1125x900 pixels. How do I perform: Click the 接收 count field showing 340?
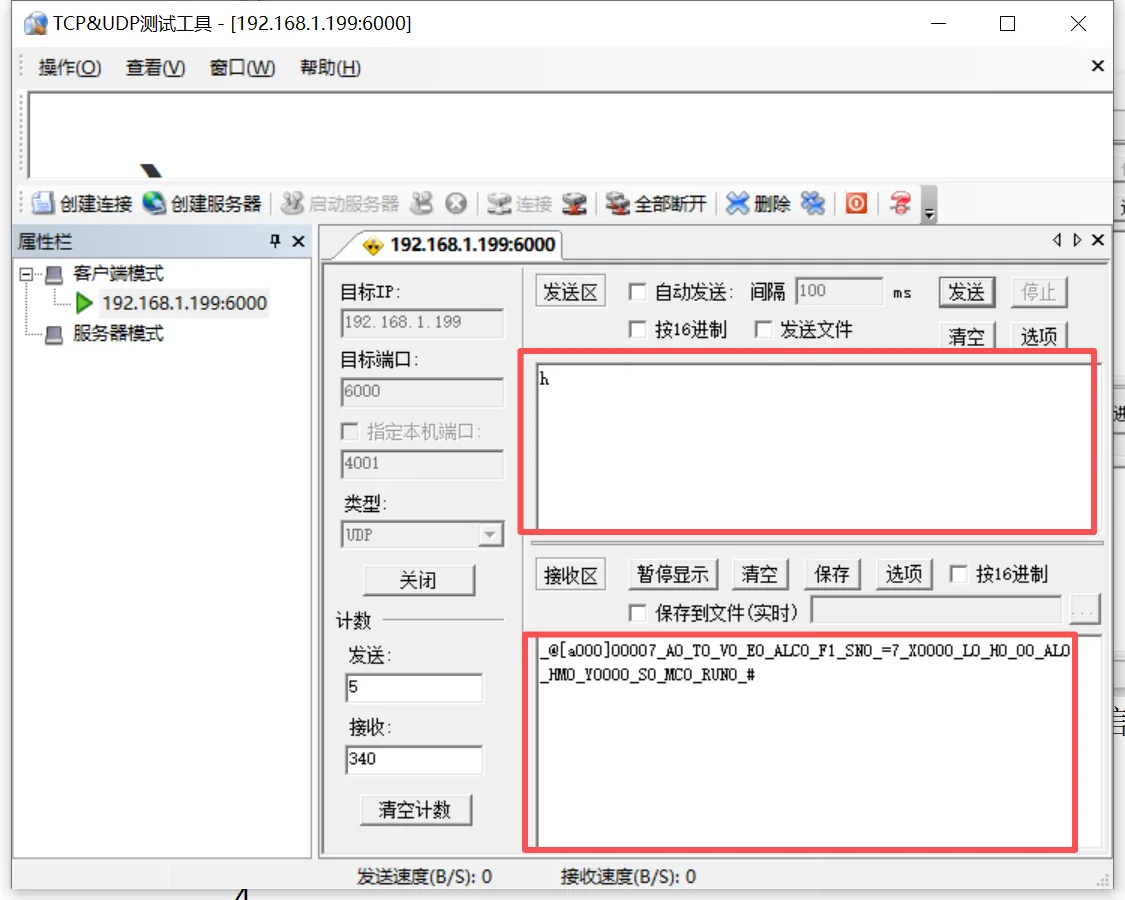pyautogui.click(x=413, y=759)
